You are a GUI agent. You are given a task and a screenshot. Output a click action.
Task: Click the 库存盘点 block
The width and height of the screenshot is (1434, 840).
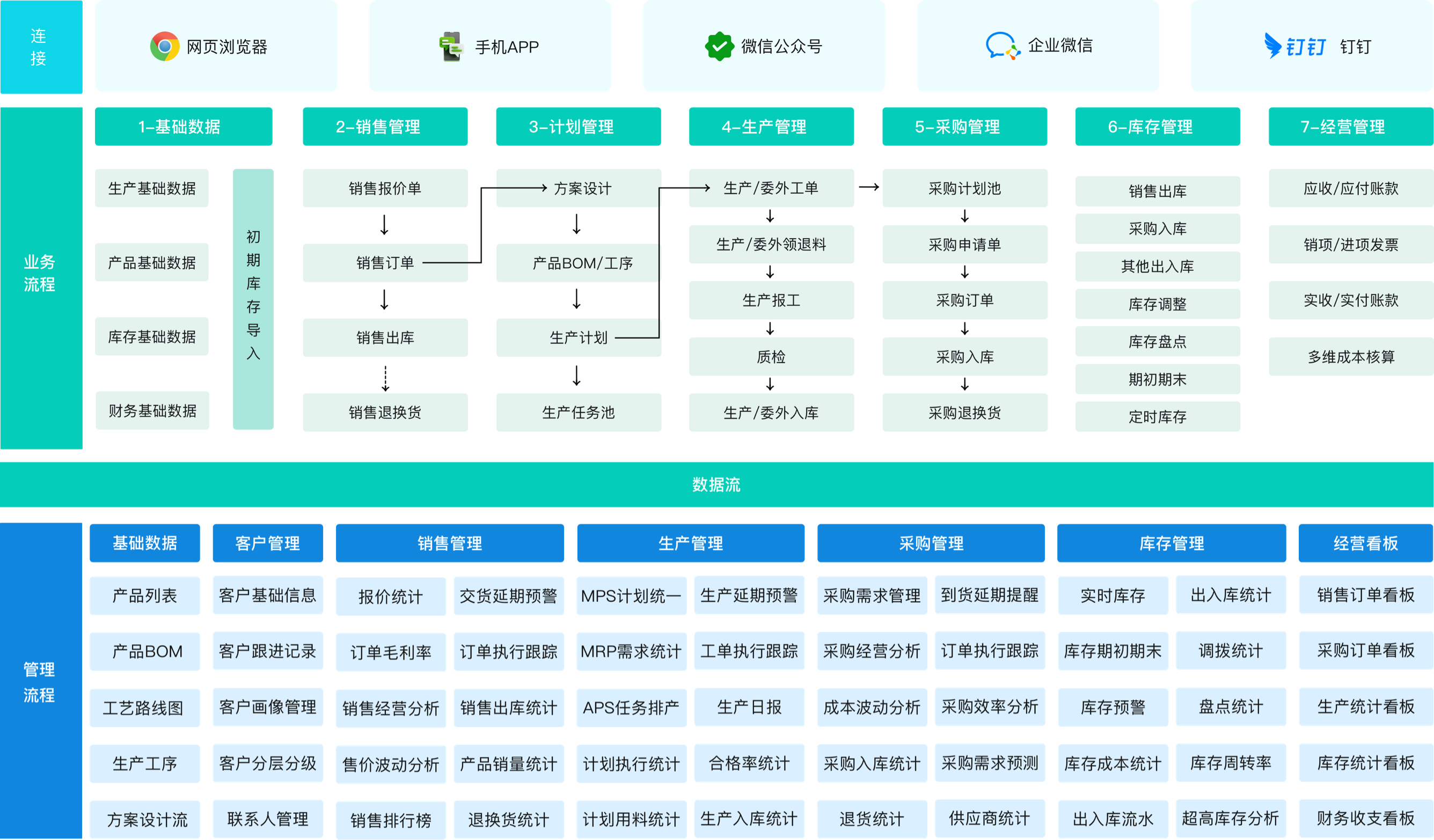[x=1157, y=341]
